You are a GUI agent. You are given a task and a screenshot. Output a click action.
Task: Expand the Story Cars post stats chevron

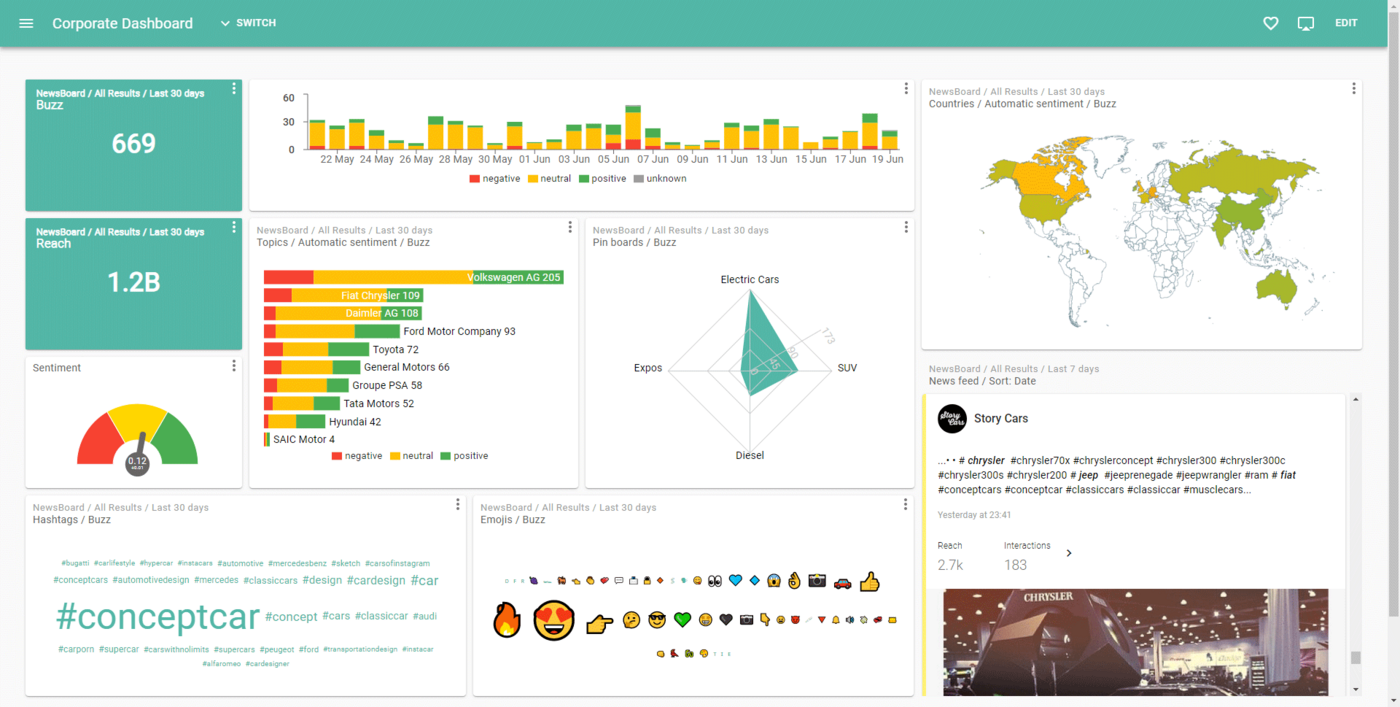(x=1069, y=553)
